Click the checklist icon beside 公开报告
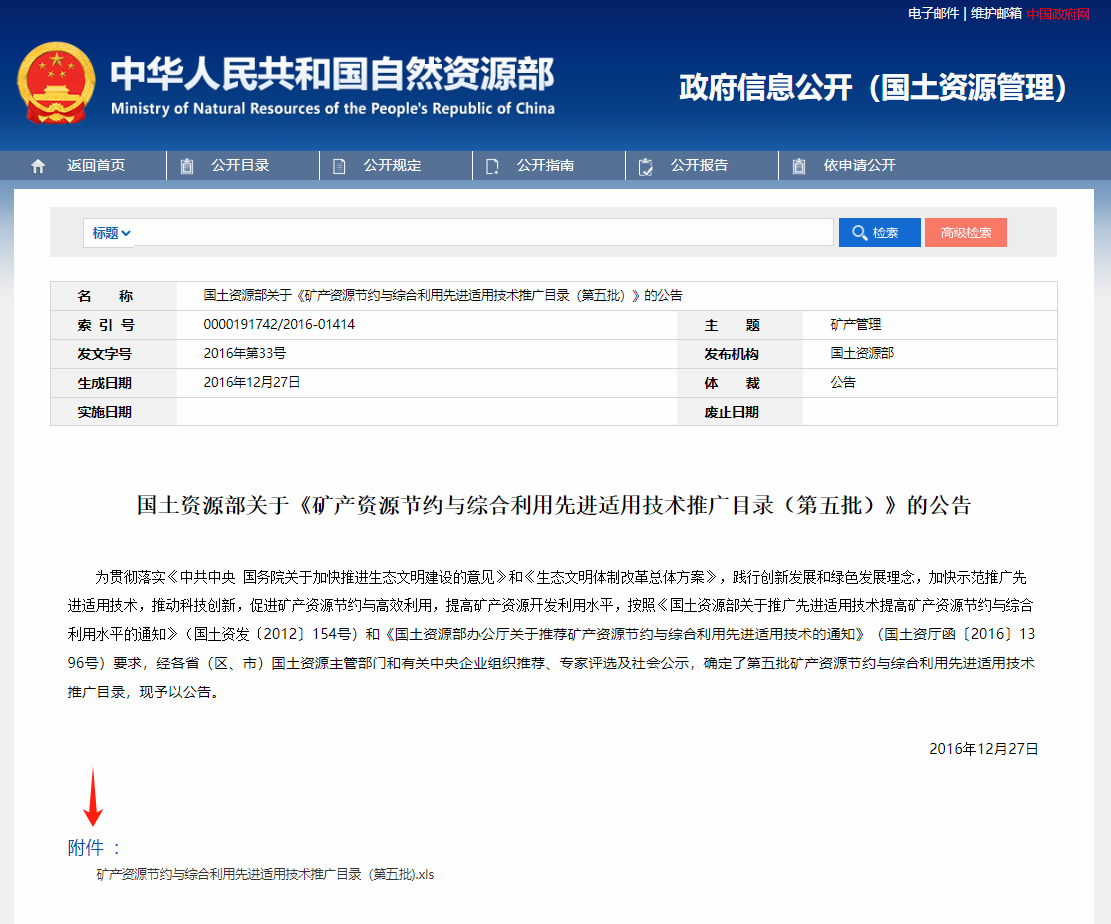Viewport: 1111px width, 924px height. point(645,166)
